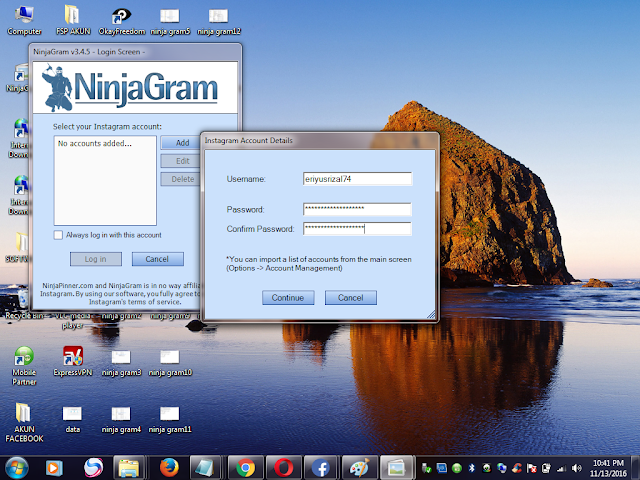Click the accounts list box
Viewport: 640px width, 480px height.
click(x=105, y=180)
